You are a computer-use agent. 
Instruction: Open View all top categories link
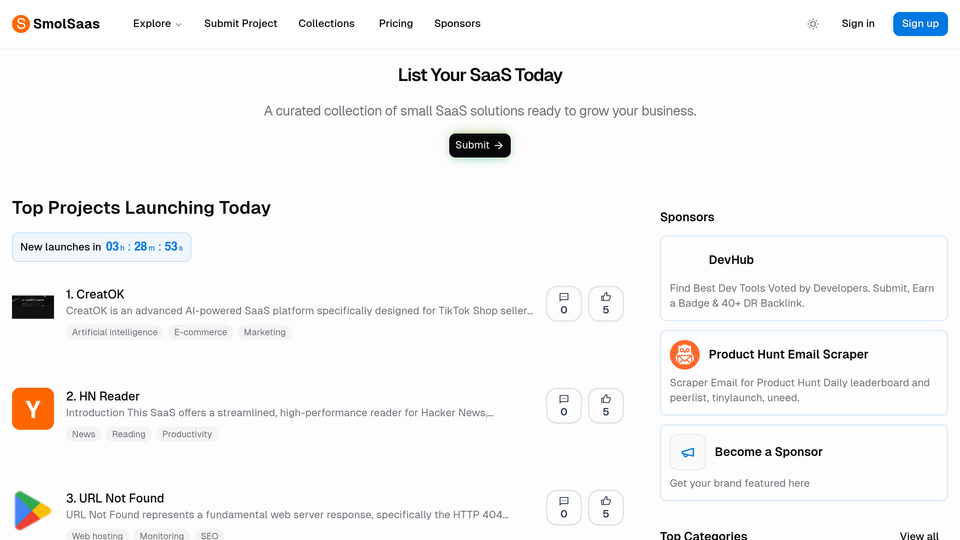tap(919, 535)
